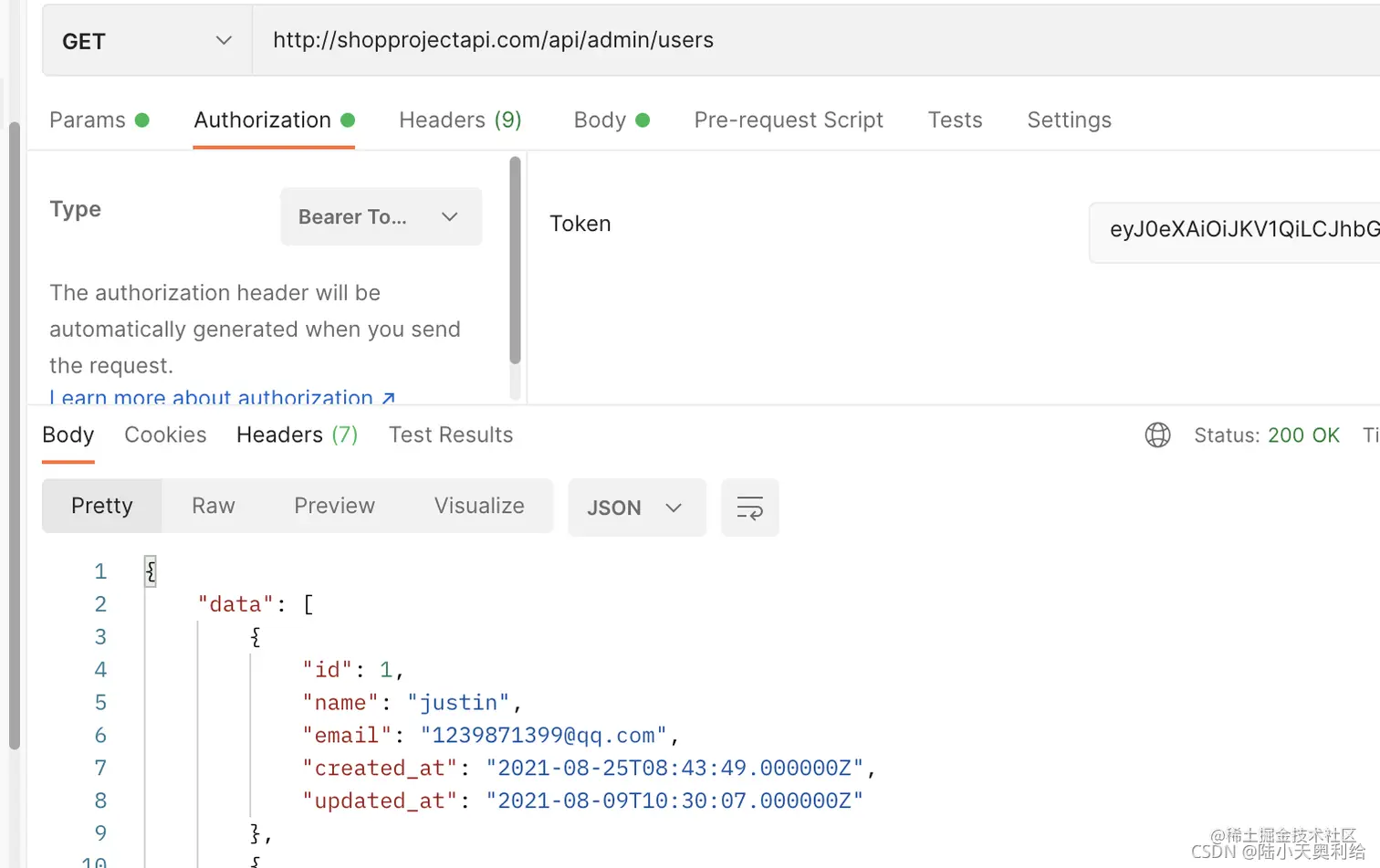Toggle the line wrap icon
This screenshot has width=1380, height=868.
pos(749,507)
